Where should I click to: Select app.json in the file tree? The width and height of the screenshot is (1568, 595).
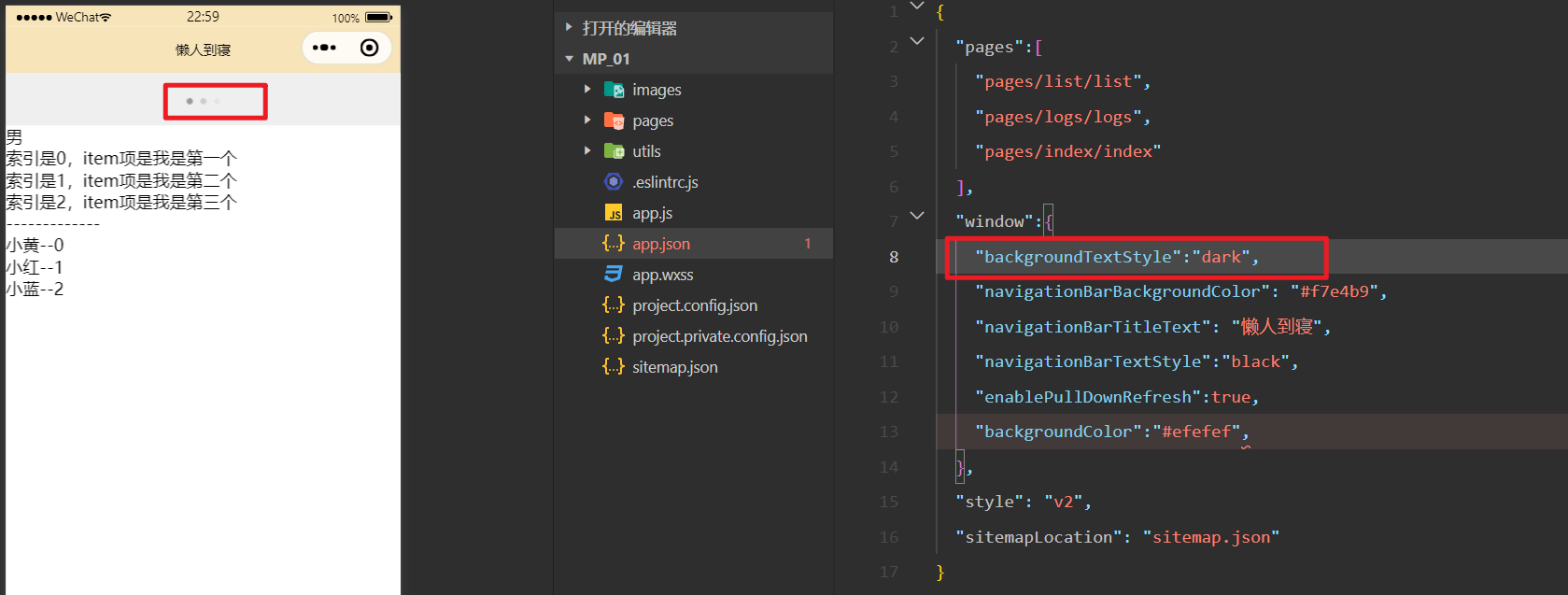pos(661,244)
